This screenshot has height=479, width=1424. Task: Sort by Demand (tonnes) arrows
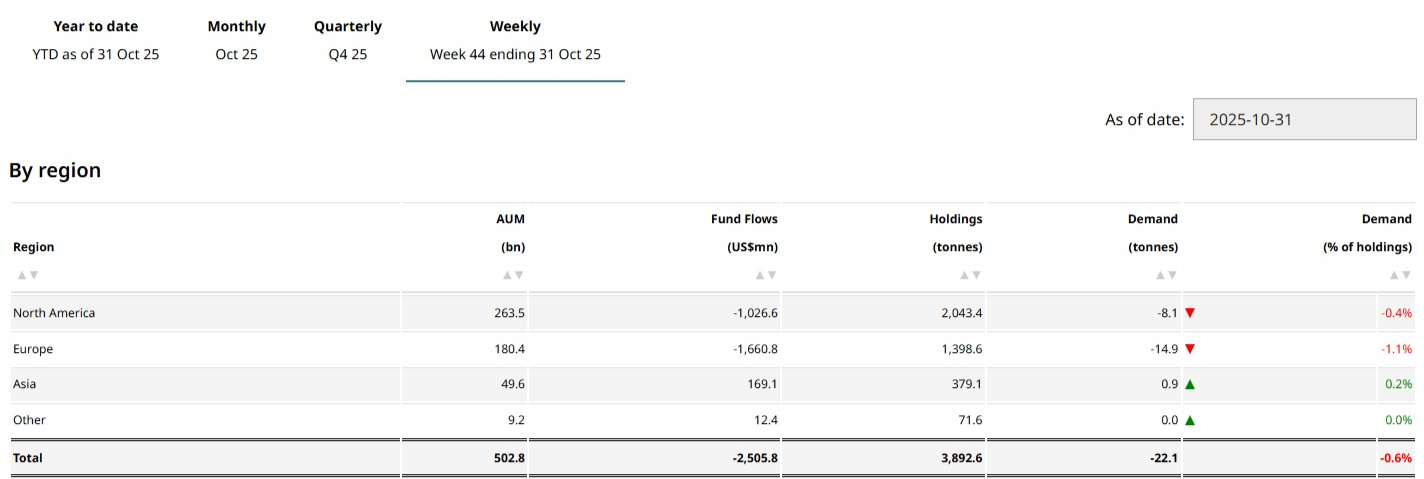point(1165,275)
